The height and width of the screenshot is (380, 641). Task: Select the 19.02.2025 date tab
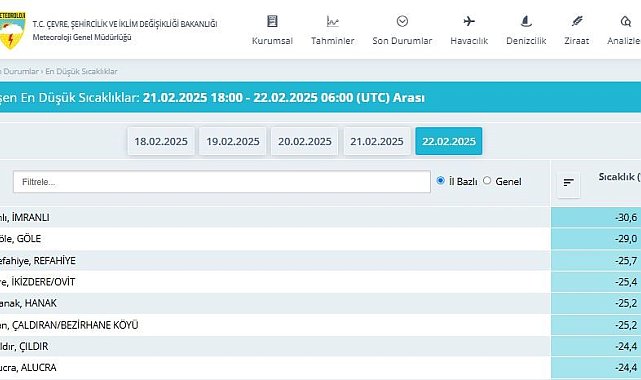(233, 141)
